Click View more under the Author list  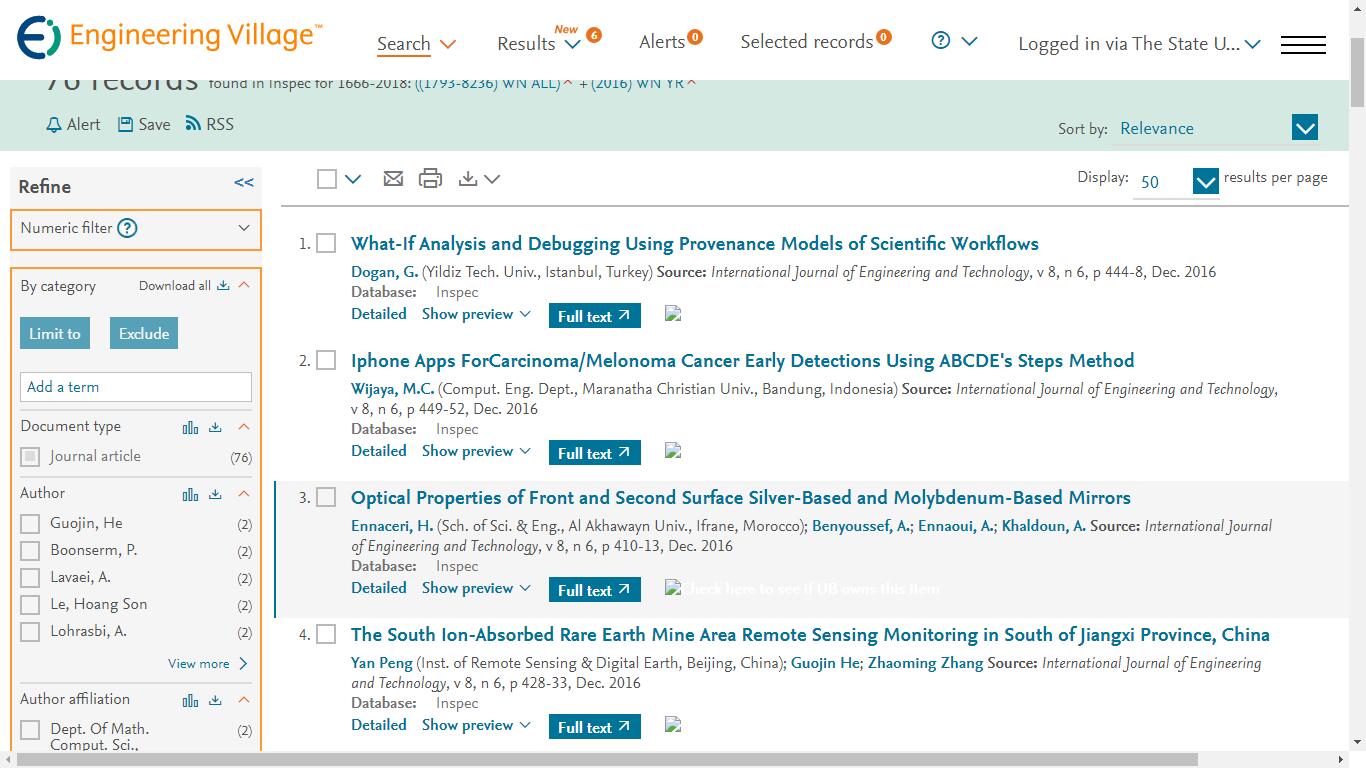[x=199, y=663]
